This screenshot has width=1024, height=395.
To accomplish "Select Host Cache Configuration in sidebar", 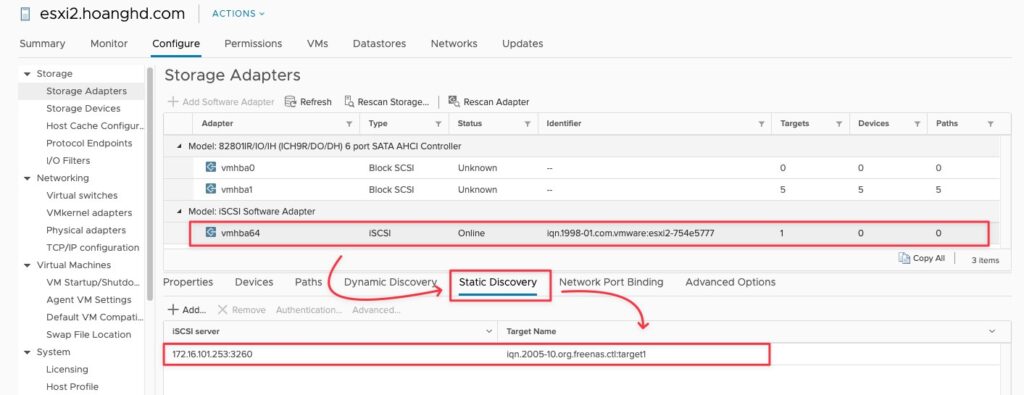I will tap(95, 126).
